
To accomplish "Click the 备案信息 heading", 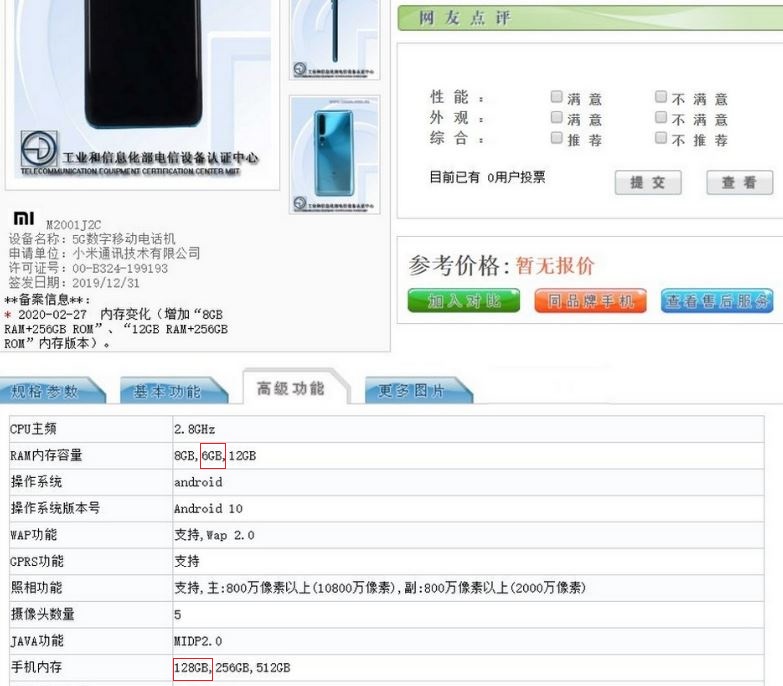I will click(x=47, y=300).
